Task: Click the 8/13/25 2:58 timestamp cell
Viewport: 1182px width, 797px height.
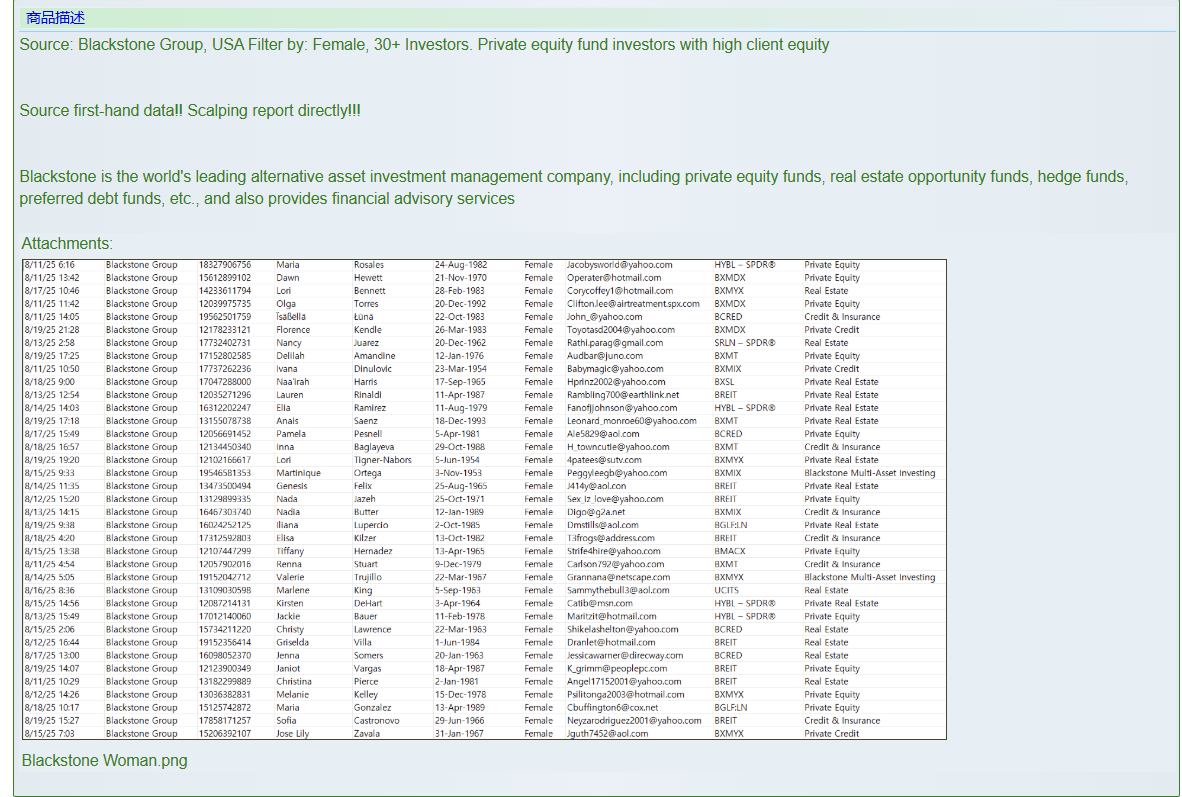Action: pyautogui.click(x=49, y=343)
